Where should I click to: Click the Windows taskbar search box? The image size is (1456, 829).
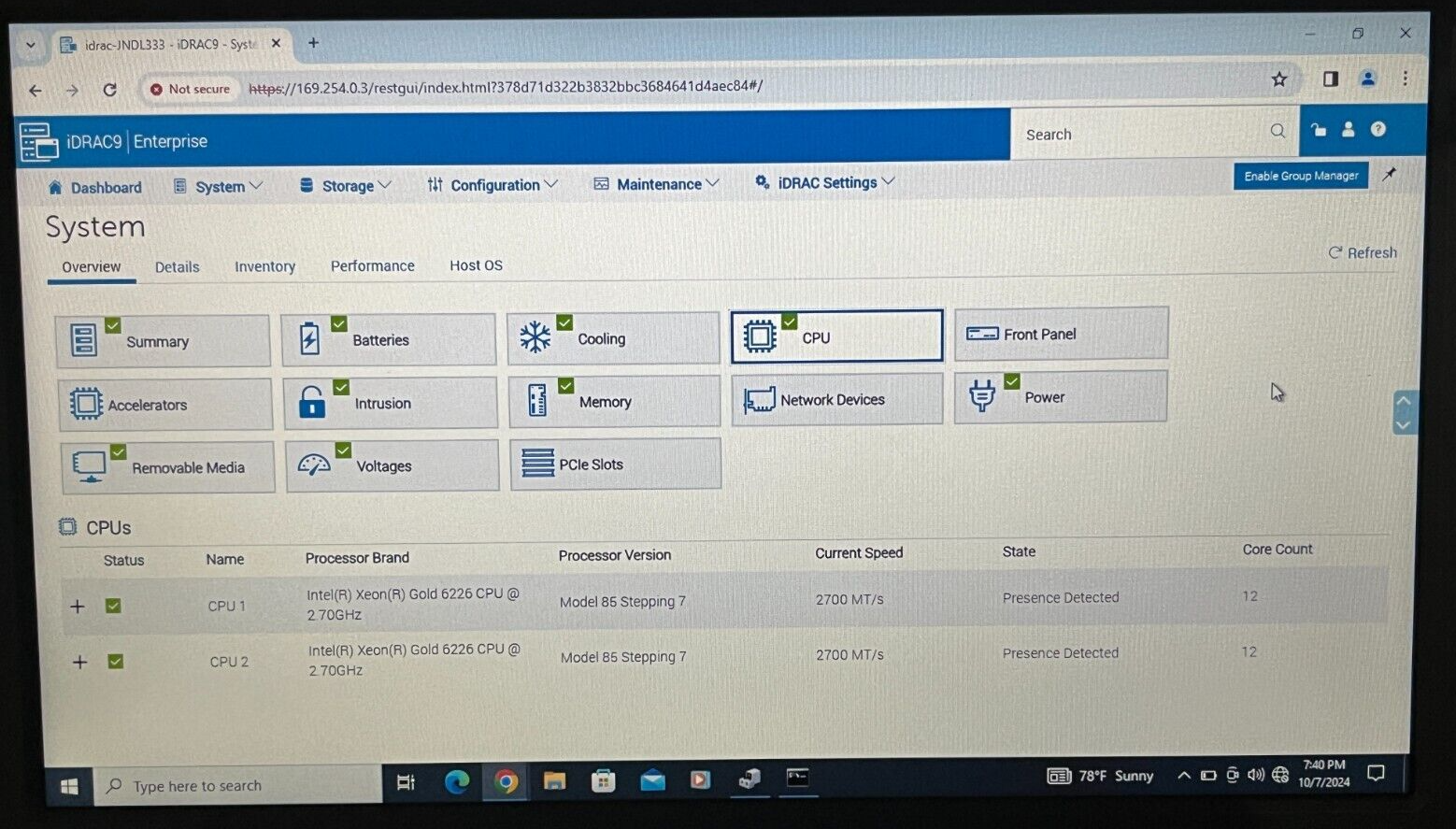[238, 785]
